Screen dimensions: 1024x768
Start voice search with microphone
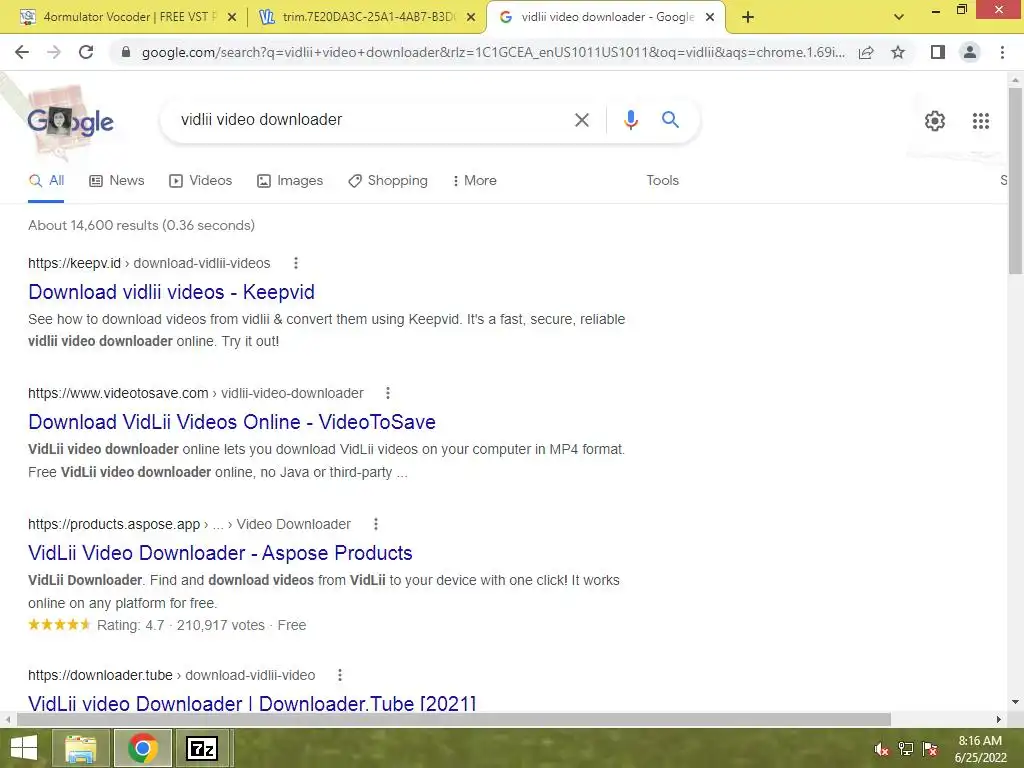click(x=630, y=120)
